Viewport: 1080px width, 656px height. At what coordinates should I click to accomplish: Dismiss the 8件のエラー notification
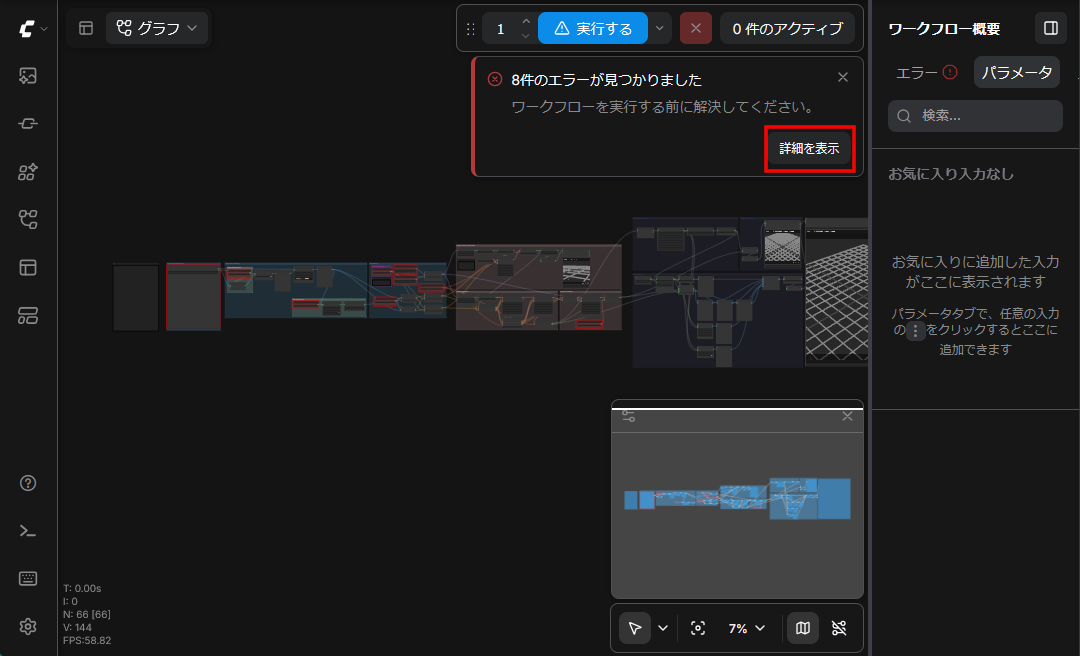click(x=842, y=77)
